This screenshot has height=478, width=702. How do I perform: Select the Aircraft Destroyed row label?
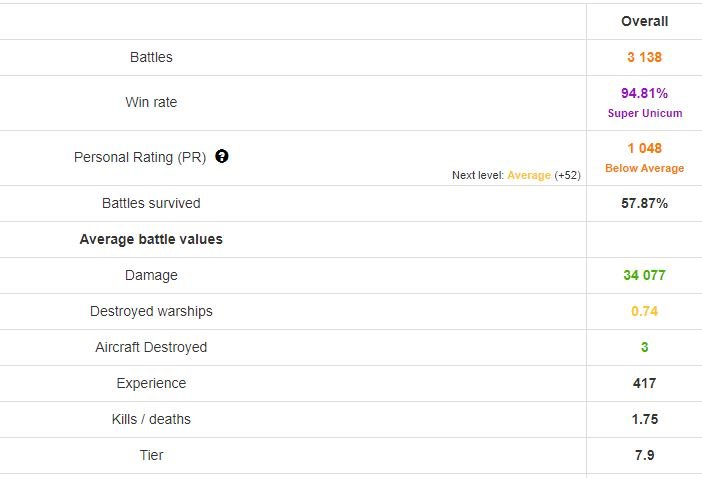(151, 347)
